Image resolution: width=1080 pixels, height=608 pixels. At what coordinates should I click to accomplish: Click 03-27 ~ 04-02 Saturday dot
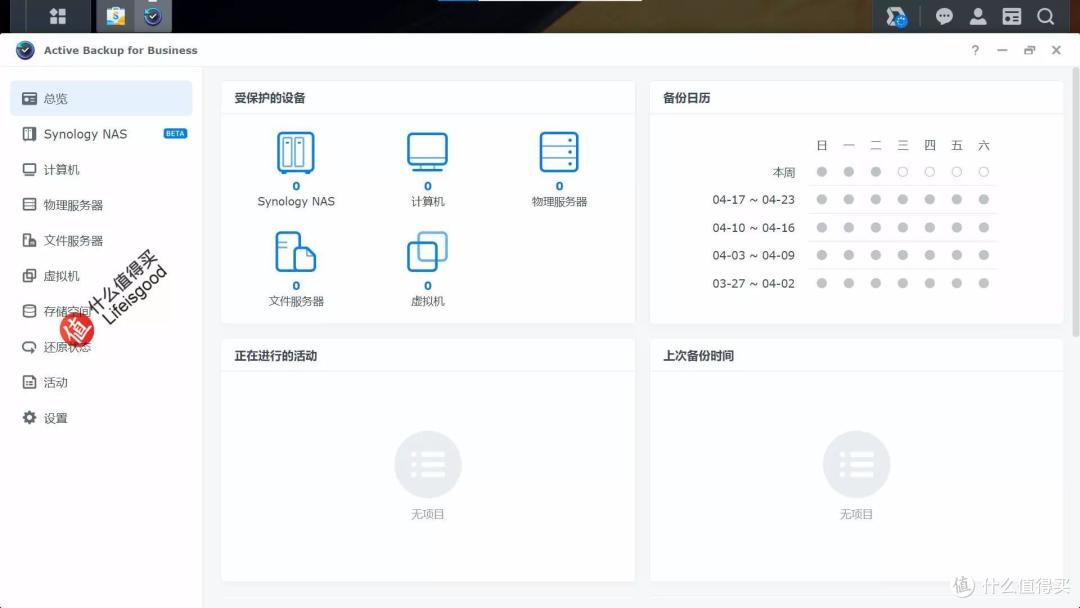pyautogui.click(x=984, y=283)
